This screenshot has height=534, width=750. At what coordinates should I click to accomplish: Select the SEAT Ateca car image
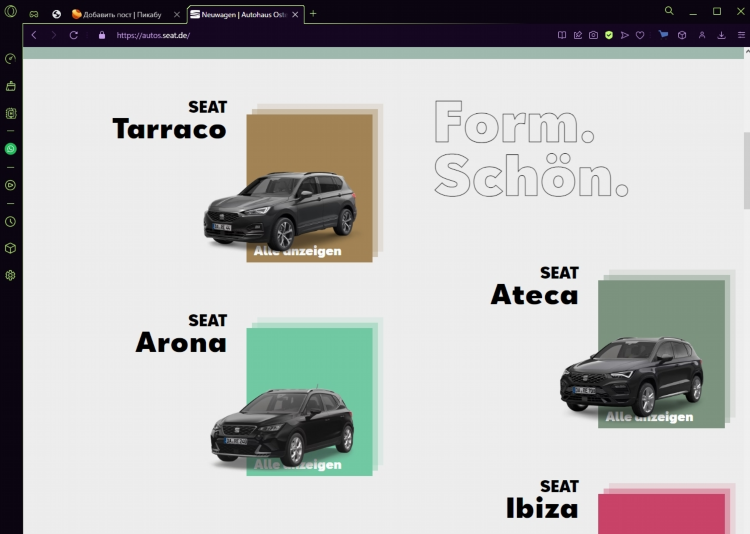pyautogui.click(x=632, y=376)
